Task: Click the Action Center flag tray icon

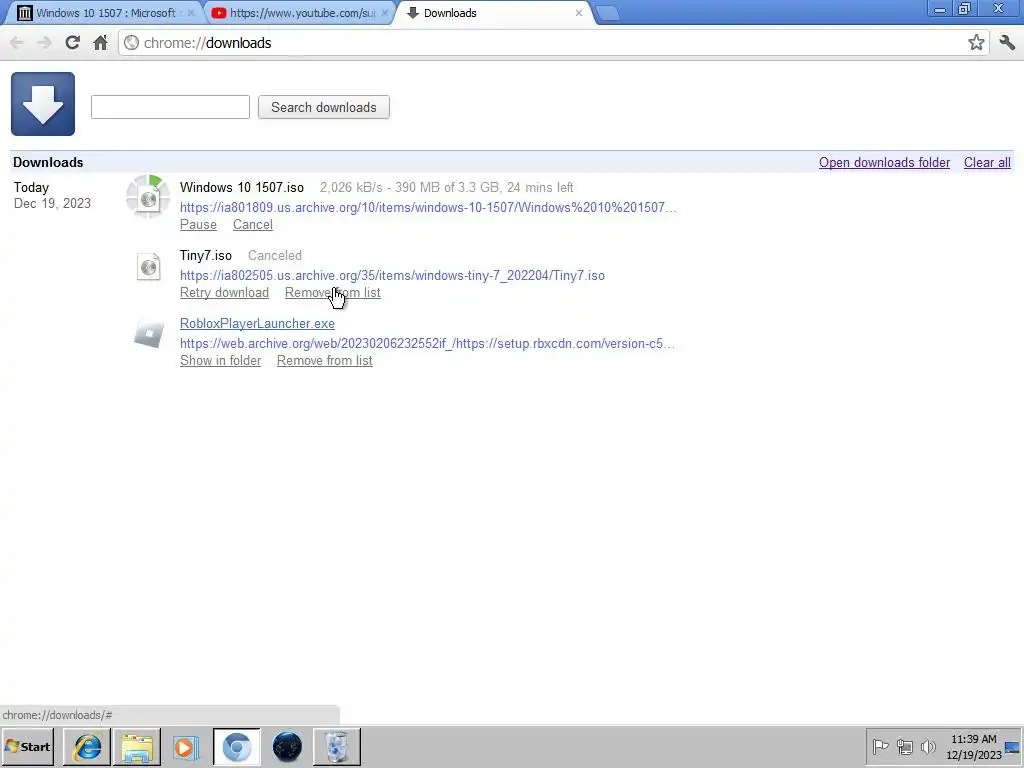Action: pyautogui.click(x=880, y=746)
